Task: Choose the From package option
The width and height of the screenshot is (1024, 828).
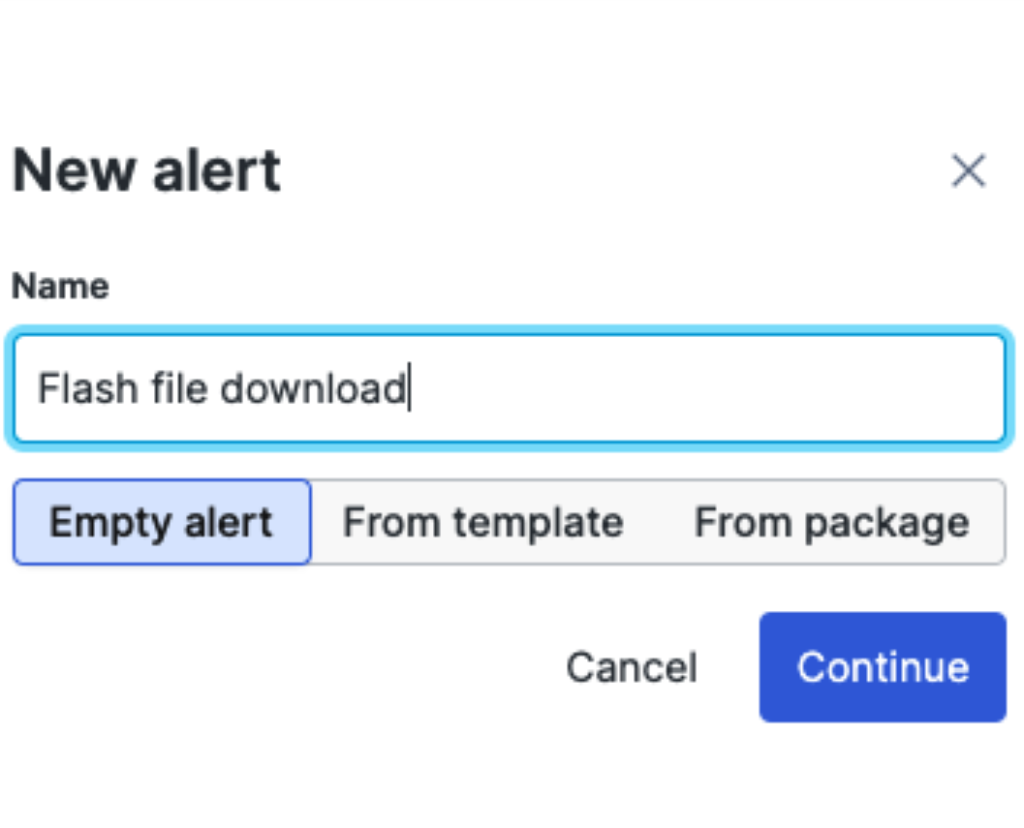Action: (831, 522)
